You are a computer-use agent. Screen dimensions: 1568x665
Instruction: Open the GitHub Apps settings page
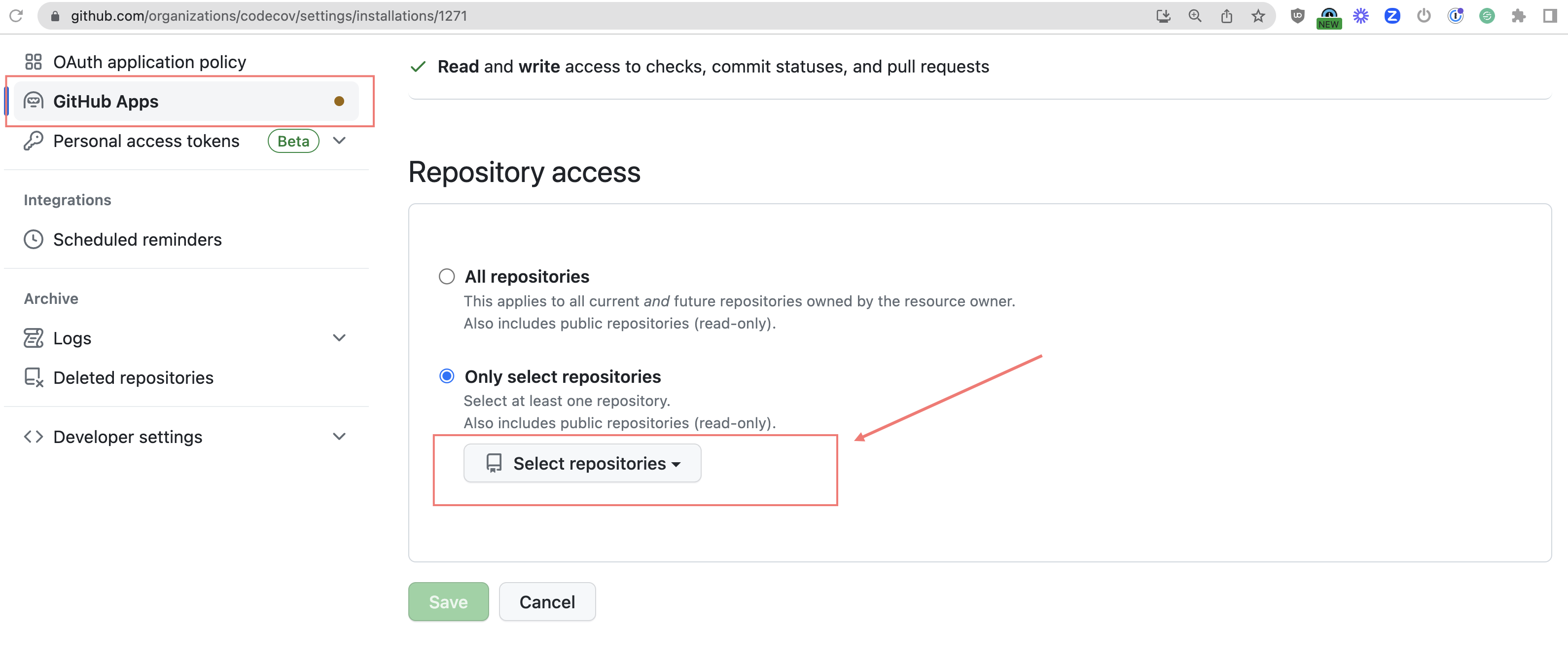pos(106,101)
